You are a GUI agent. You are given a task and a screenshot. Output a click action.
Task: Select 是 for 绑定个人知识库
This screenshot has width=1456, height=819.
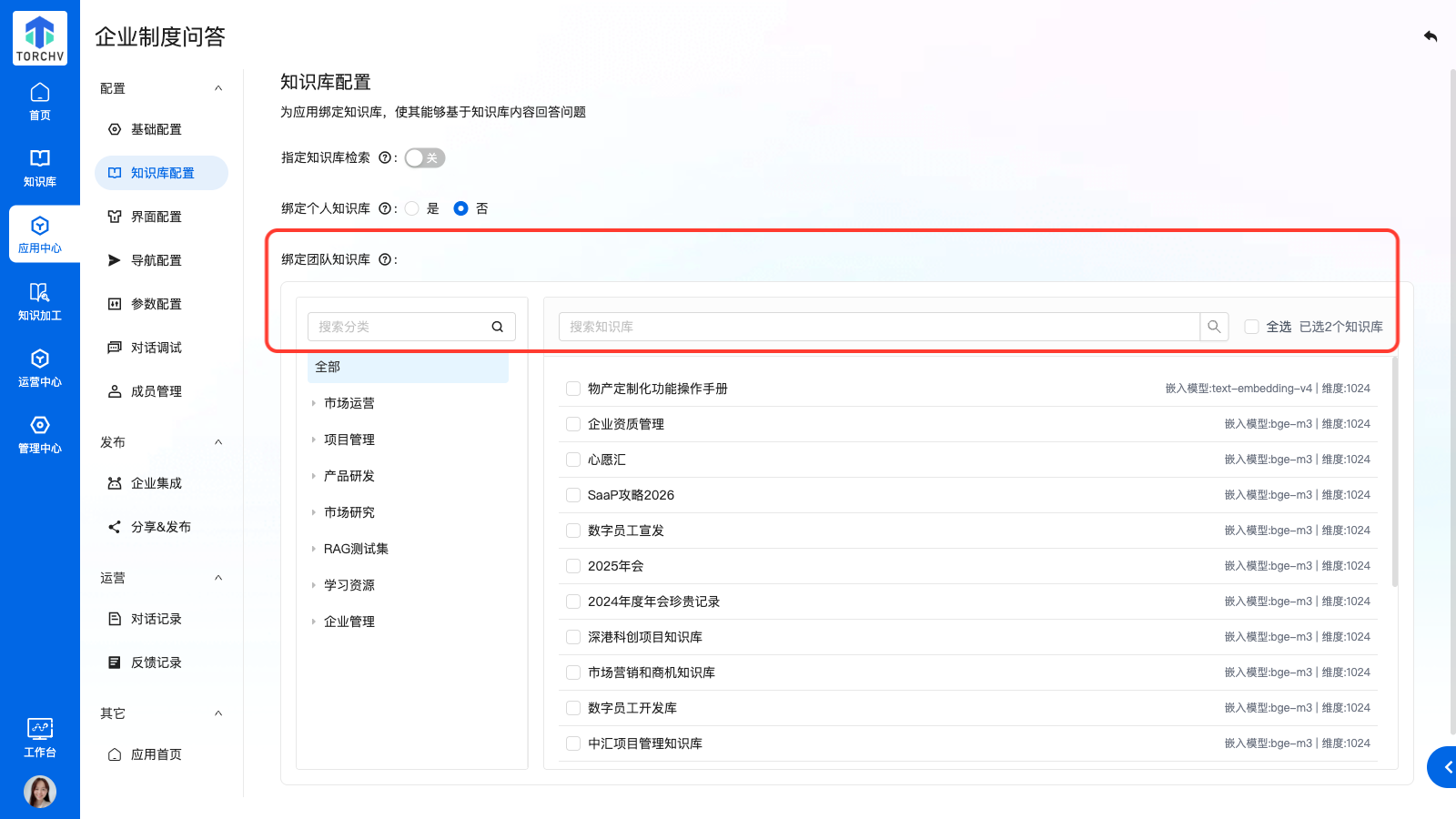pos(412,209)
